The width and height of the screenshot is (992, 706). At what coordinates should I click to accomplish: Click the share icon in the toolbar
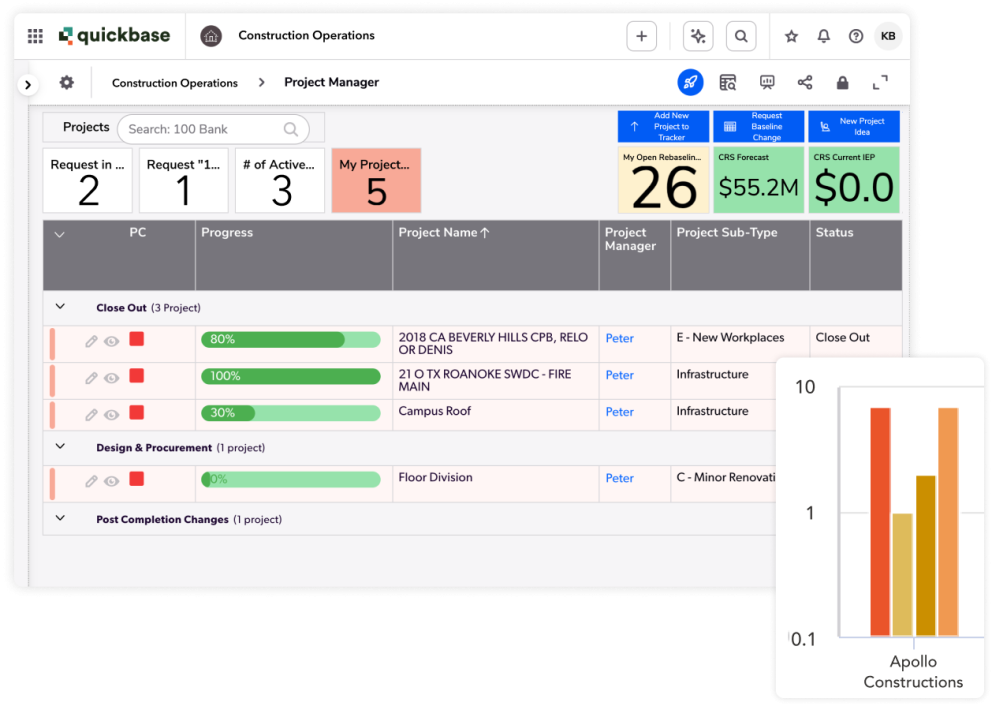(804, 82)
